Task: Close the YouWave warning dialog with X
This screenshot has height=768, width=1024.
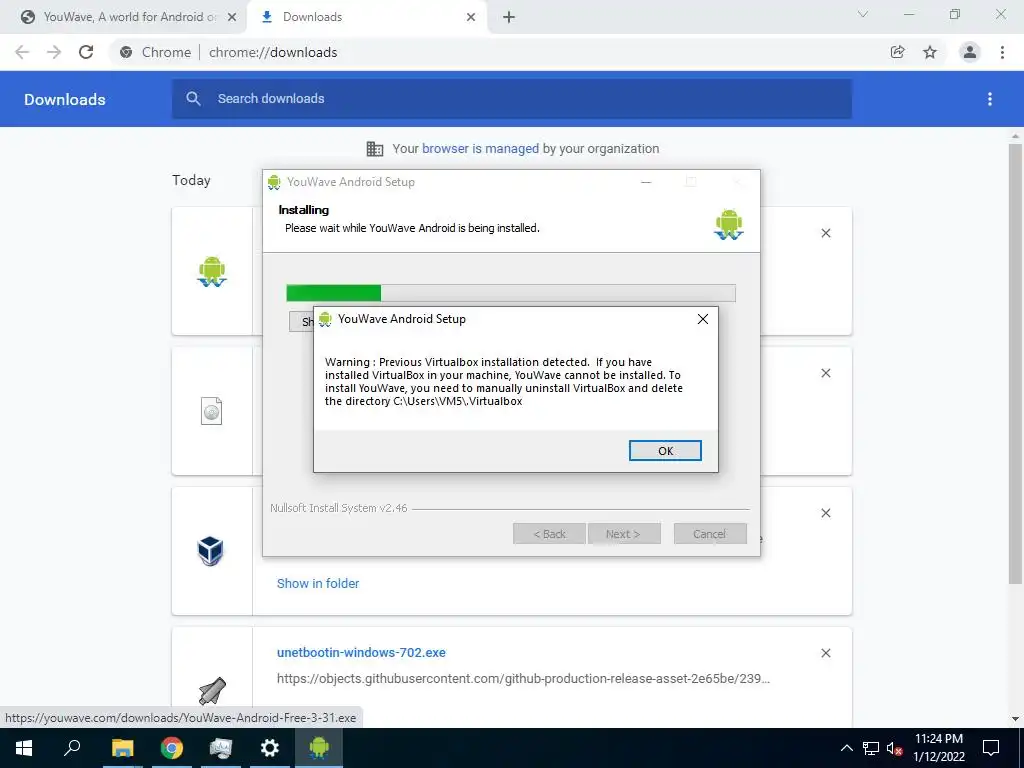Action: point(703,319)
